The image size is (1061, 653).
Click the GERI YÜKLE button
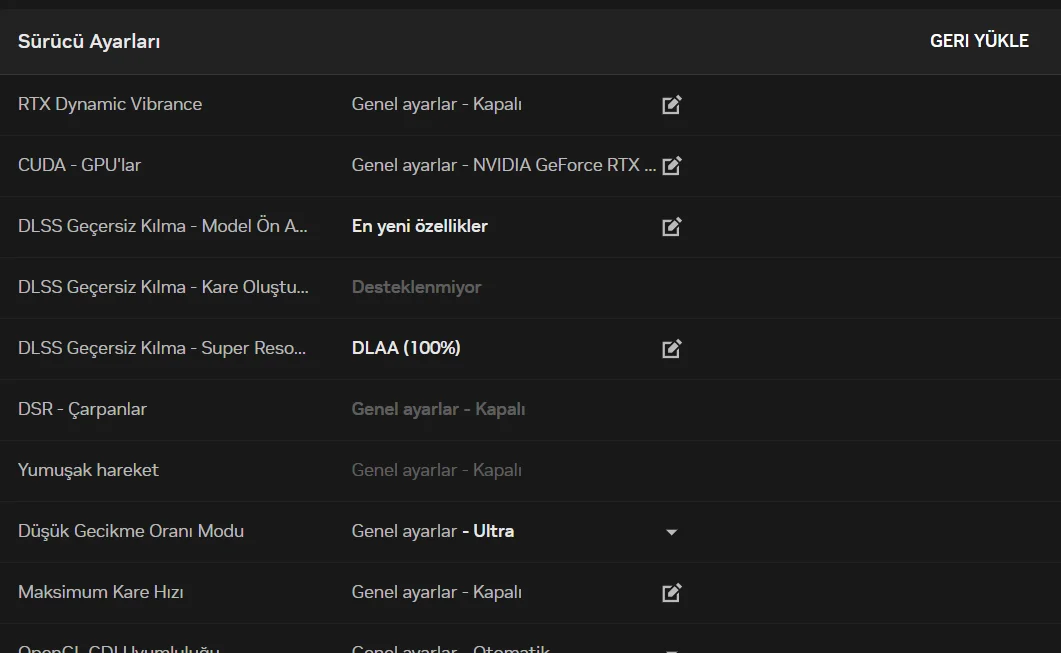pyautogui.click(x=979, y=41)
